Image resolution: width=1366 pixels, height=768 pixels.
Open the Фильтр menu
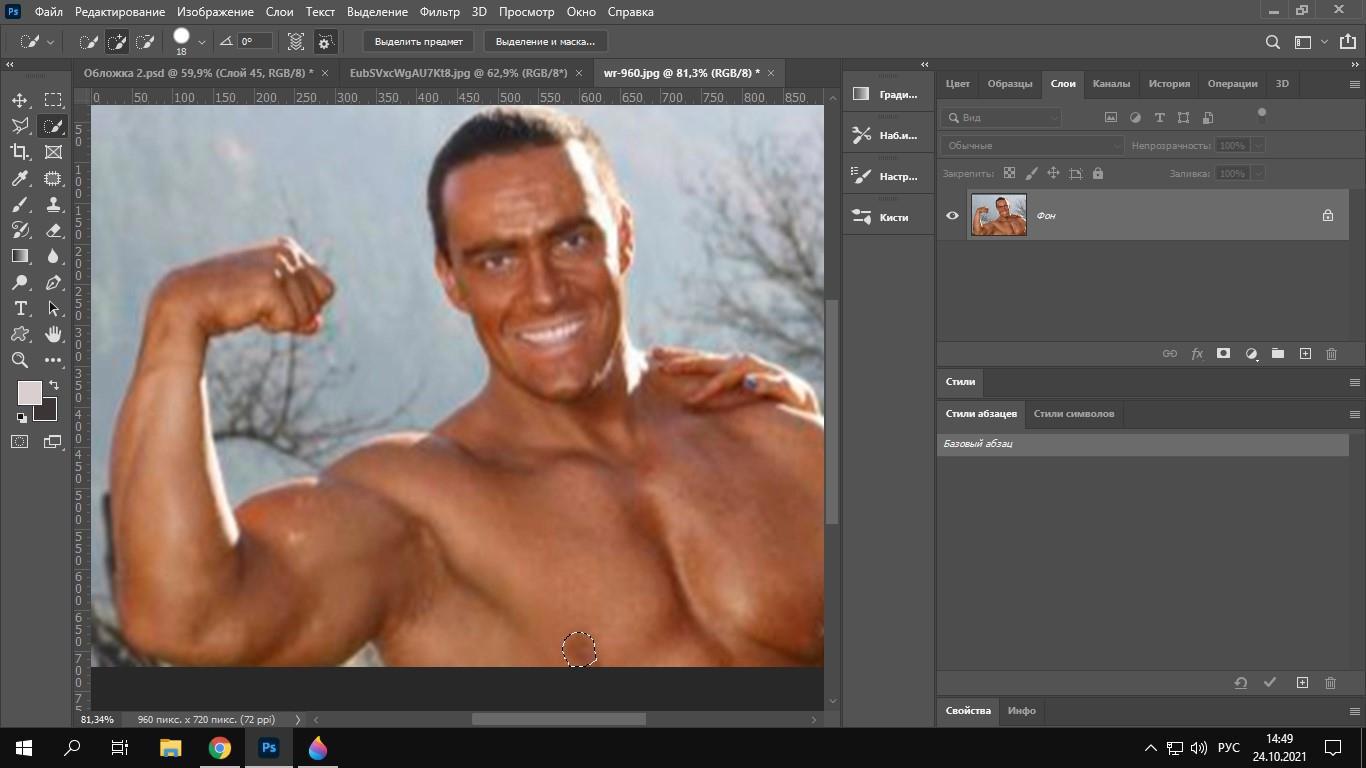point(440,12)
